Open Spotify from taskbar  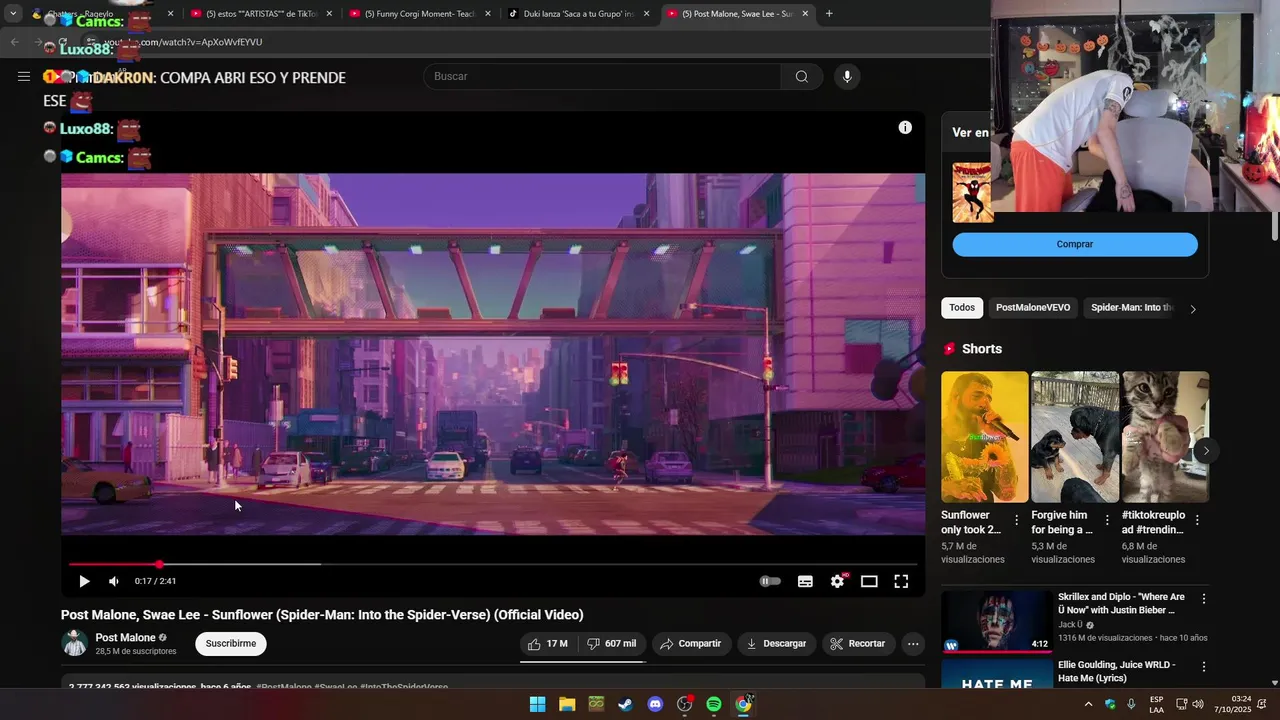pos(714,704)
